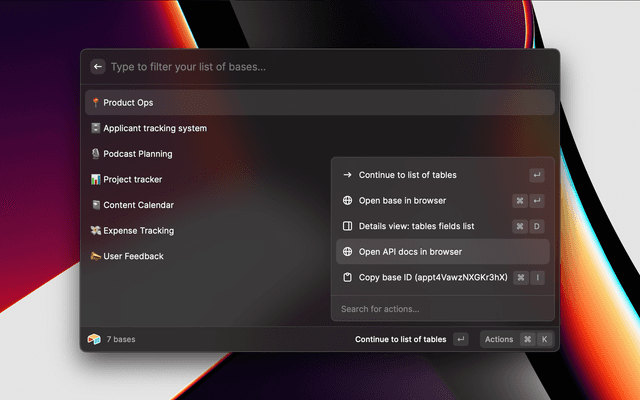Image resolution: width=640 pixels, height=400 pixels.
Task: Open the Expense Tracking base
Action: (x=138, y=231)
